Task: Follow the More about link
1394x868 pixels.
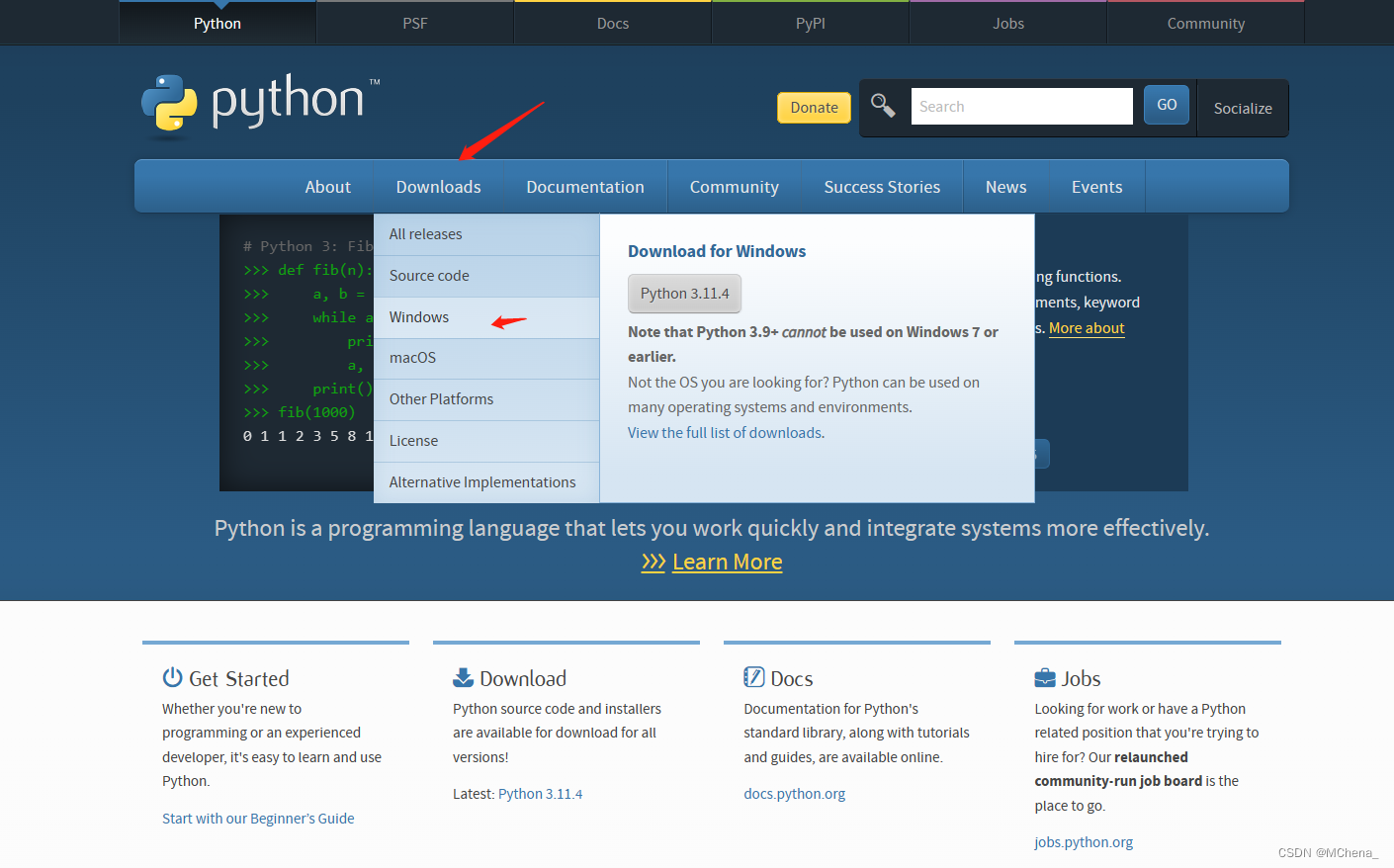Action: pyautogui.click(x=1087, y=328)
